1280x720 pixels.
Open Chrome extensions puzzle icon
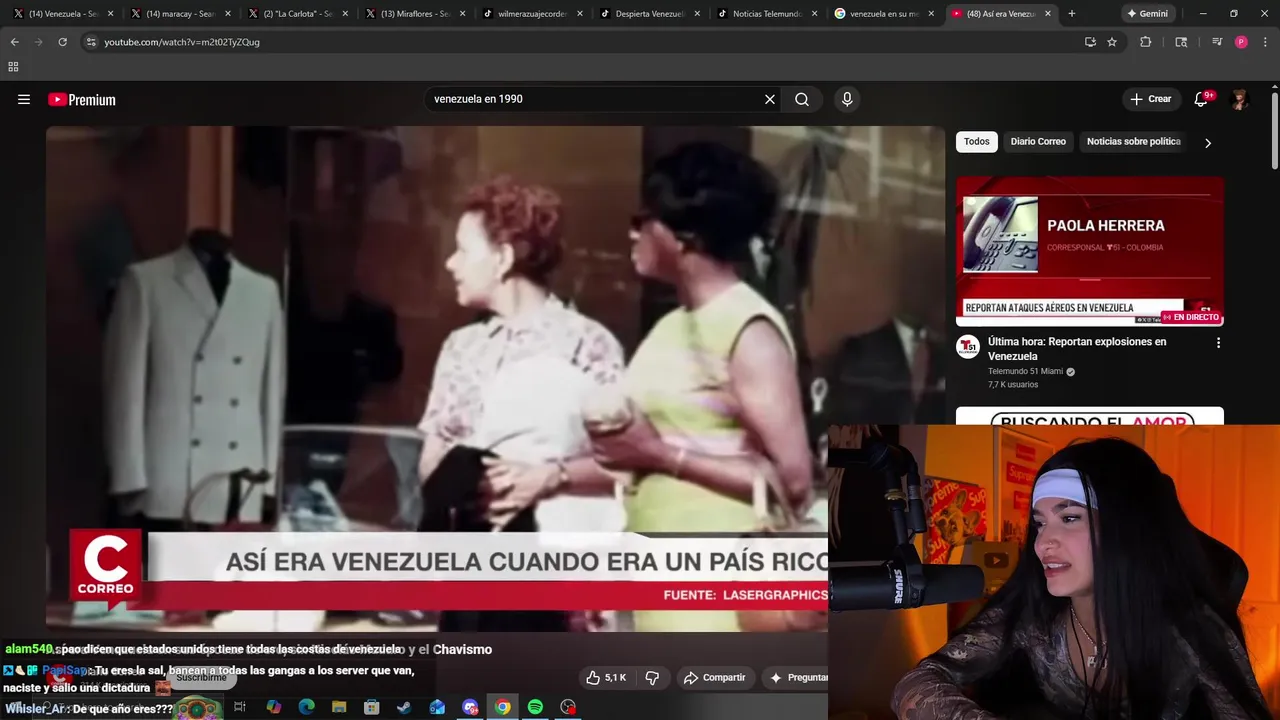click(1146, 42)
